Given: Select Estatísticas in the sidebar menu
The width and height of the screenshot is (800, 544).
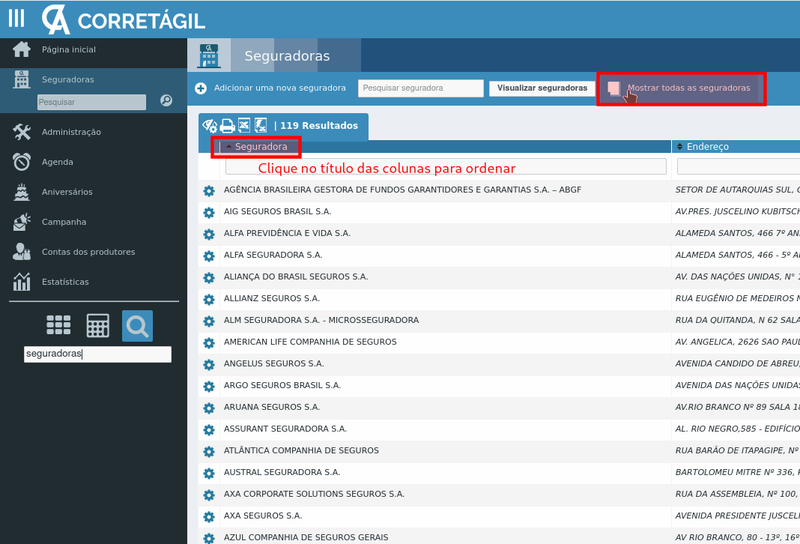Looking at the screenshot, I should pyautogui.click(x=65, y=282).
